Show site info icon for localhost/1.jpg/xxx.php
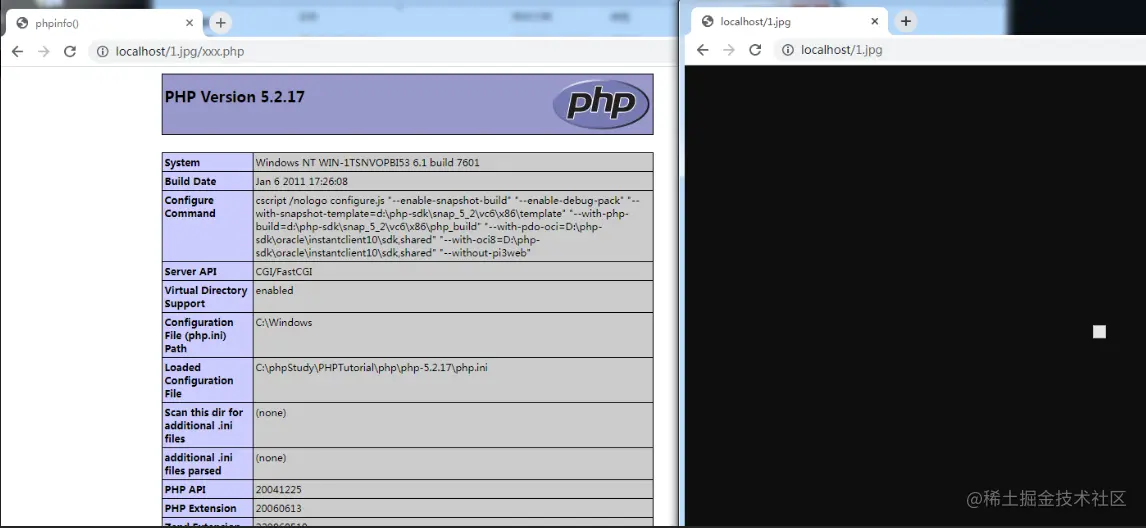Screen dimensions: 1146x528 point(103,51)
